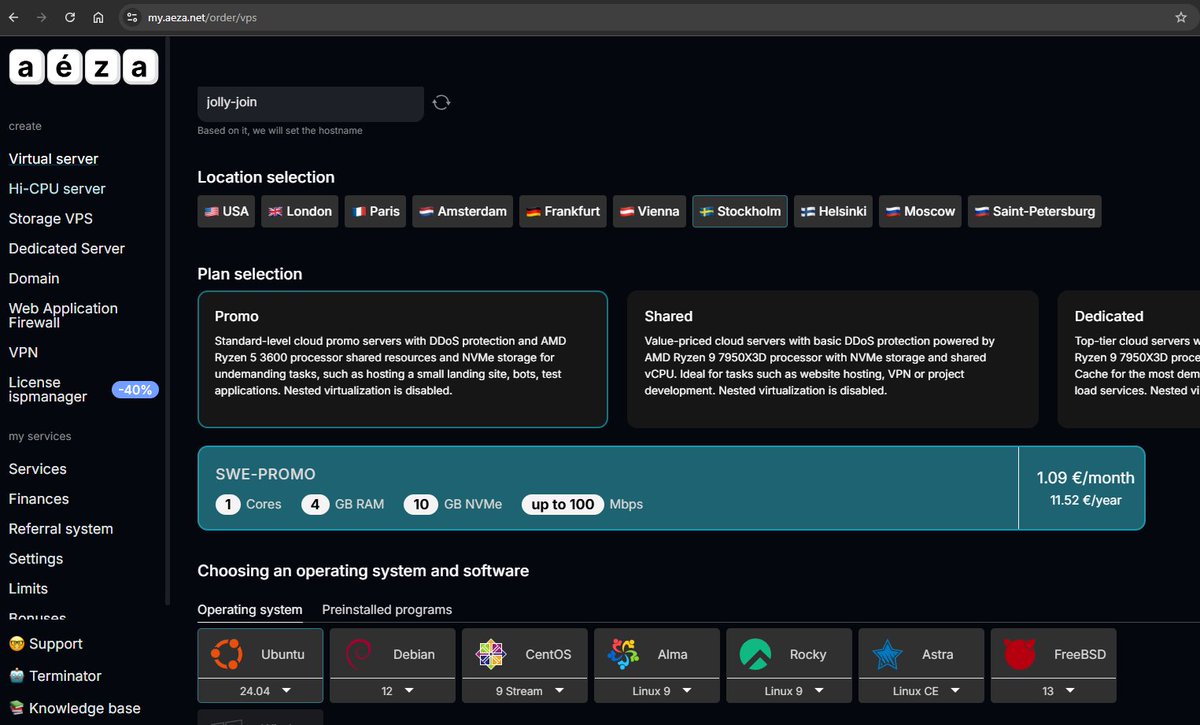The width and height of the screenshot is (1200, 725).
Task: Choose Paris location
Action: coord(375,211)
